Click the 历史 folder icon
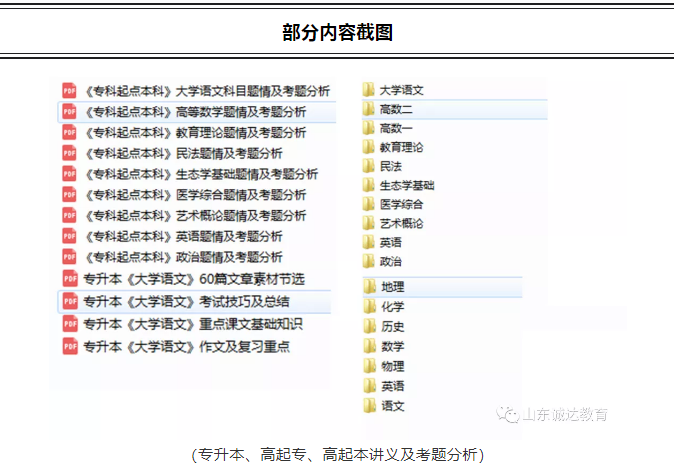 click(x=370, y=326)
